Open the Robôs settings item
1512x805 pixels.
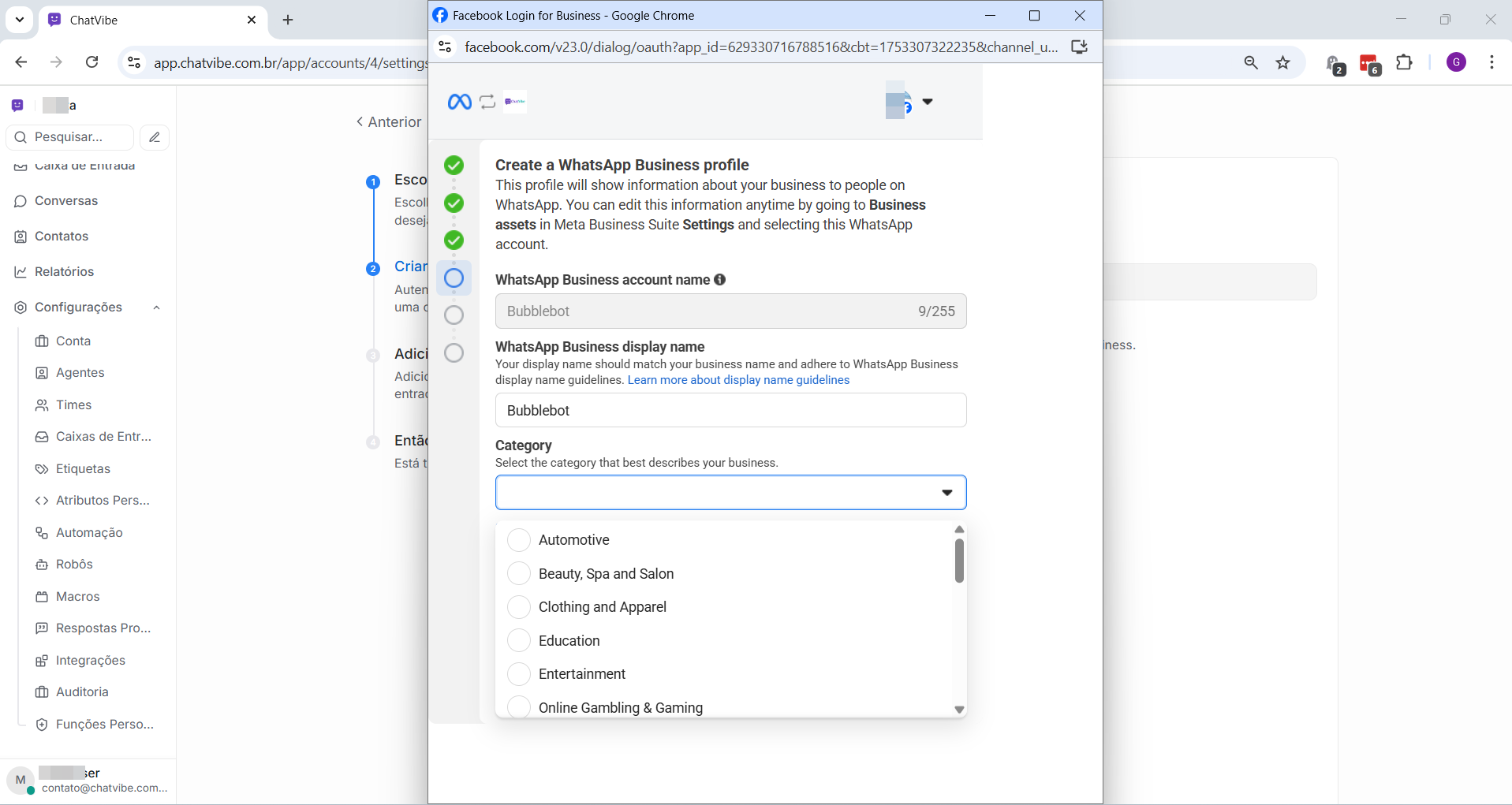point(74,565)
